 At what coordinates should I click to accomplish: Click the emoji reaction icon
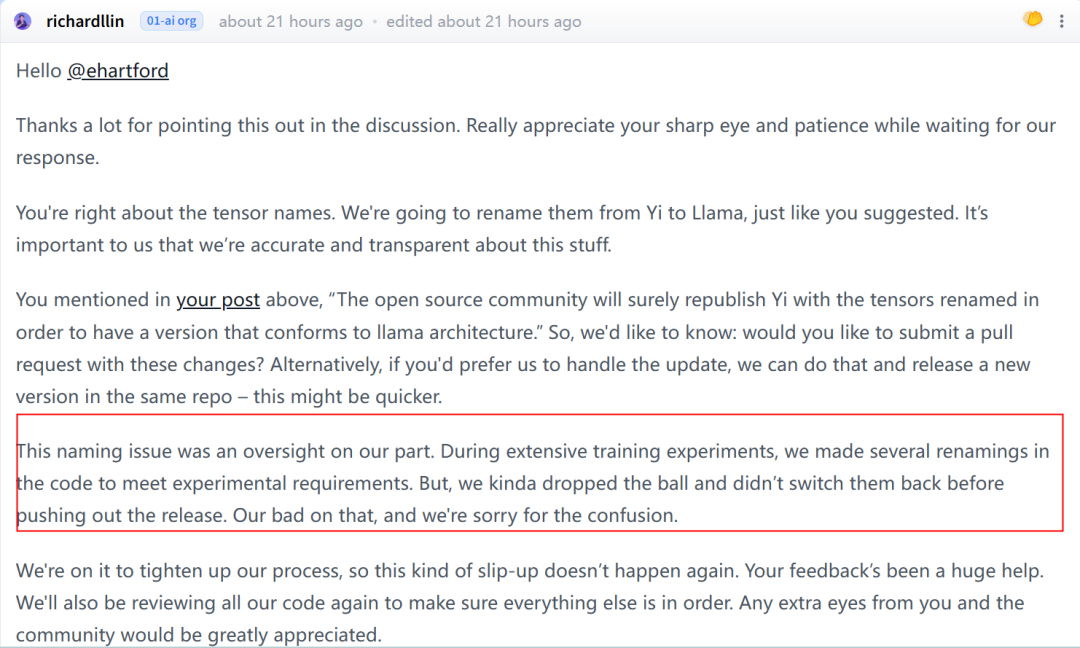[x=1033, y=19]
